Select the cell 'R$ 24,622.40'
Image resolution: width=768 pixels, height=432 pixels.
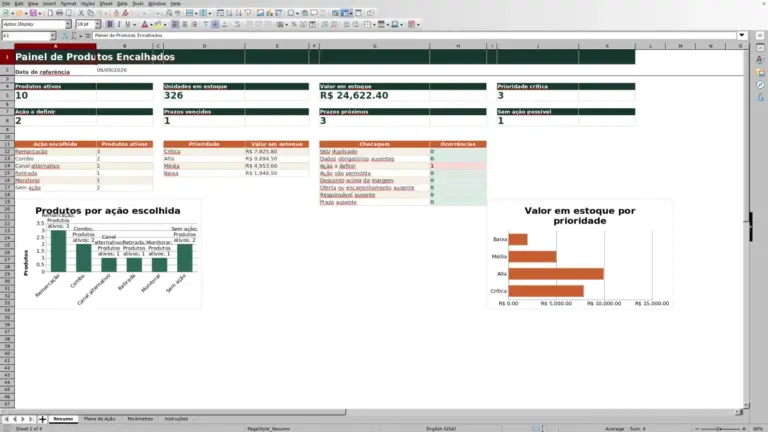pos(374,96)
